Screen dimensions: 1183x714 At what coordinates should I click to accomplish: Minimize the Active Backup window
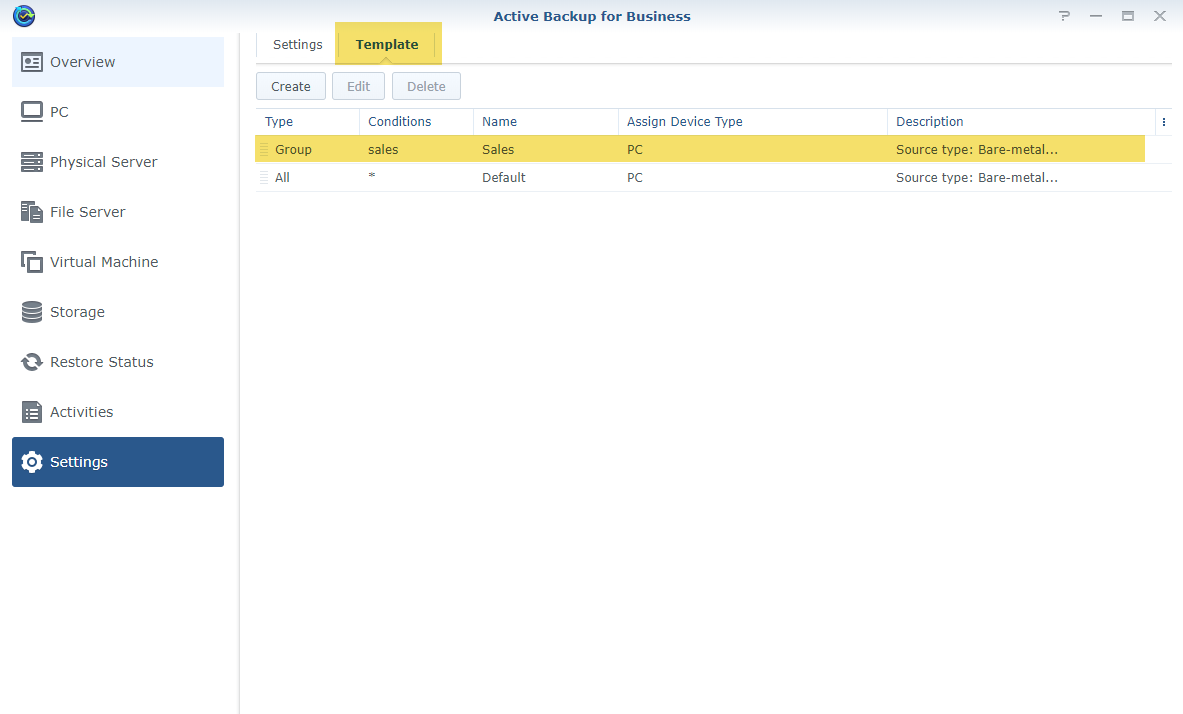coord(1095,16)
